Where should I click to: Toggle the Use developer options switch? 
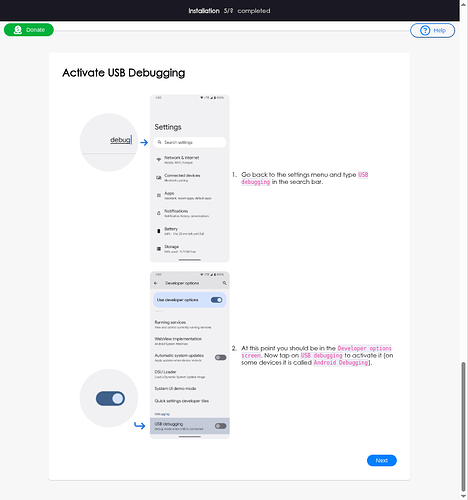(217, 300)
